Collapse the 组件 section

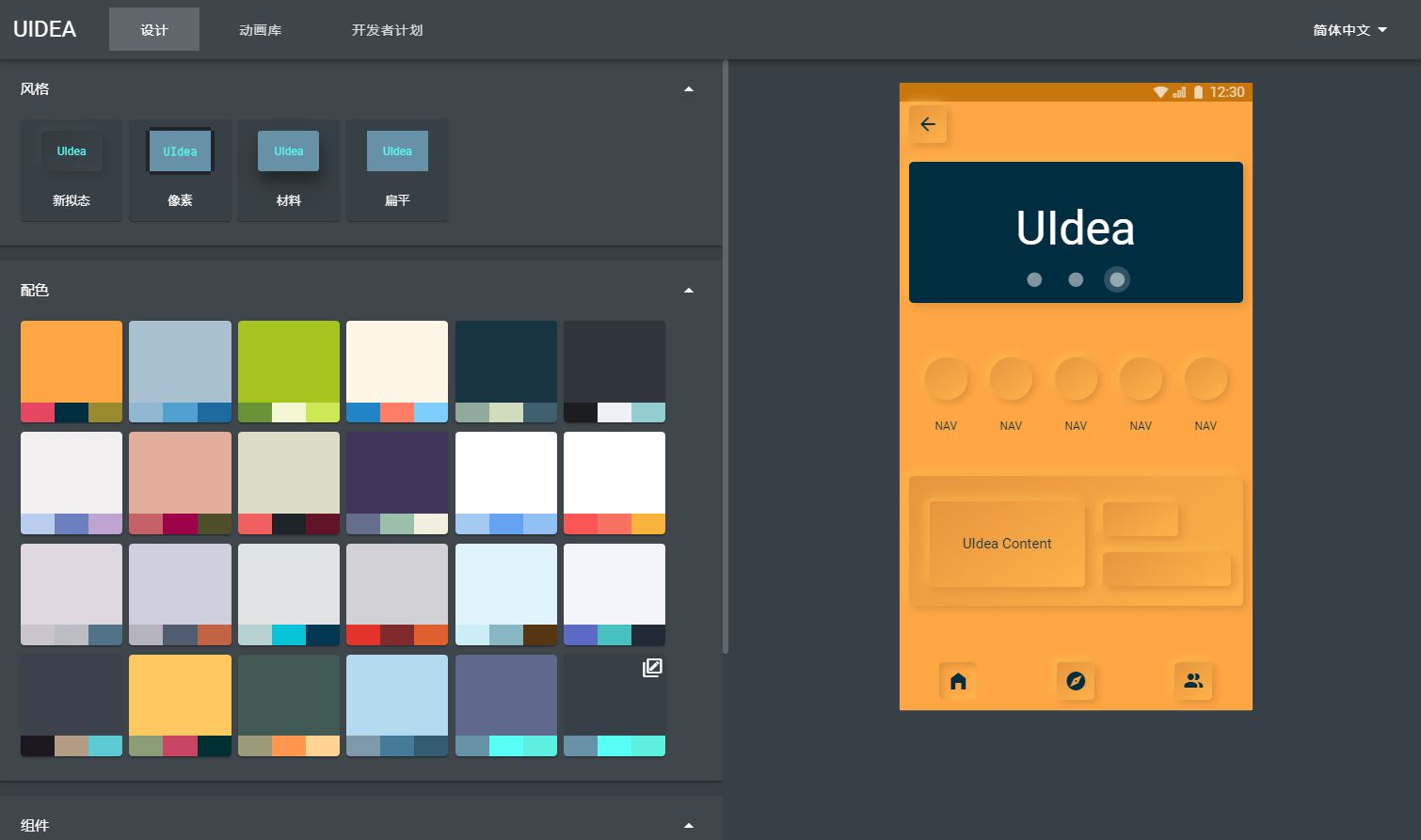coord(689,826)
